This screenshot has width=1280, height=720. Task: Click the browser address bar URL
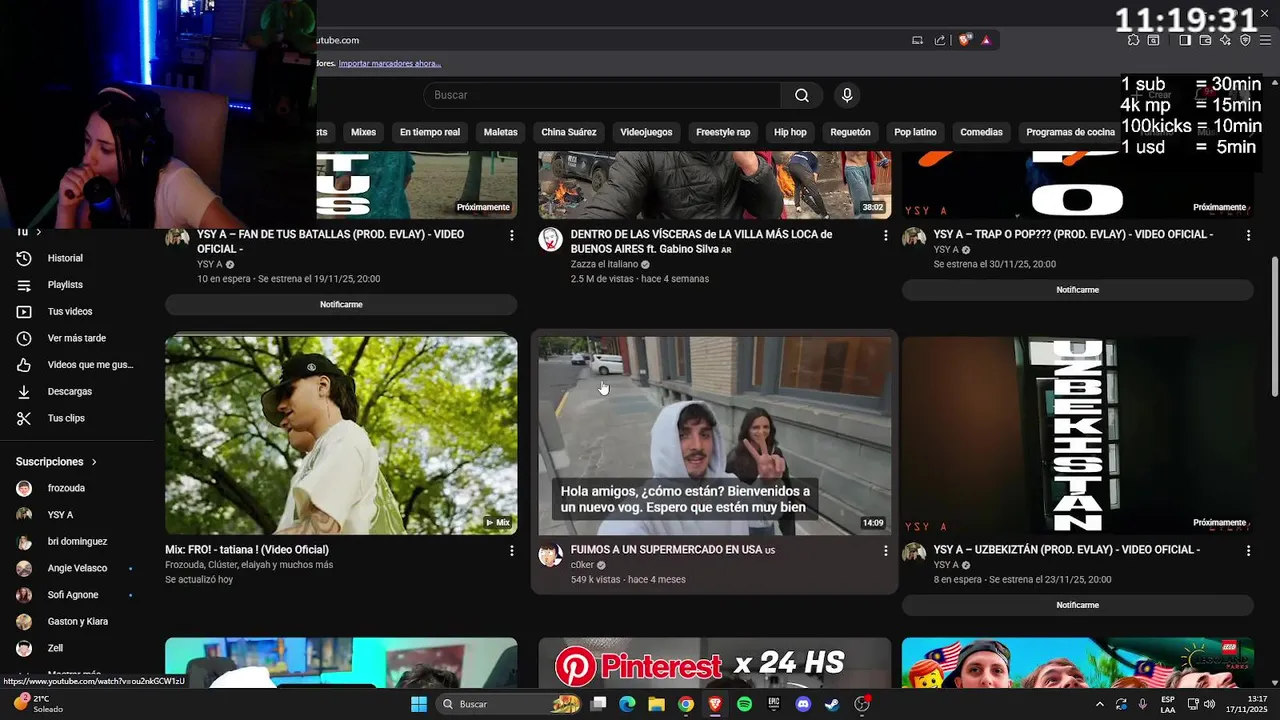coord(338,40)
